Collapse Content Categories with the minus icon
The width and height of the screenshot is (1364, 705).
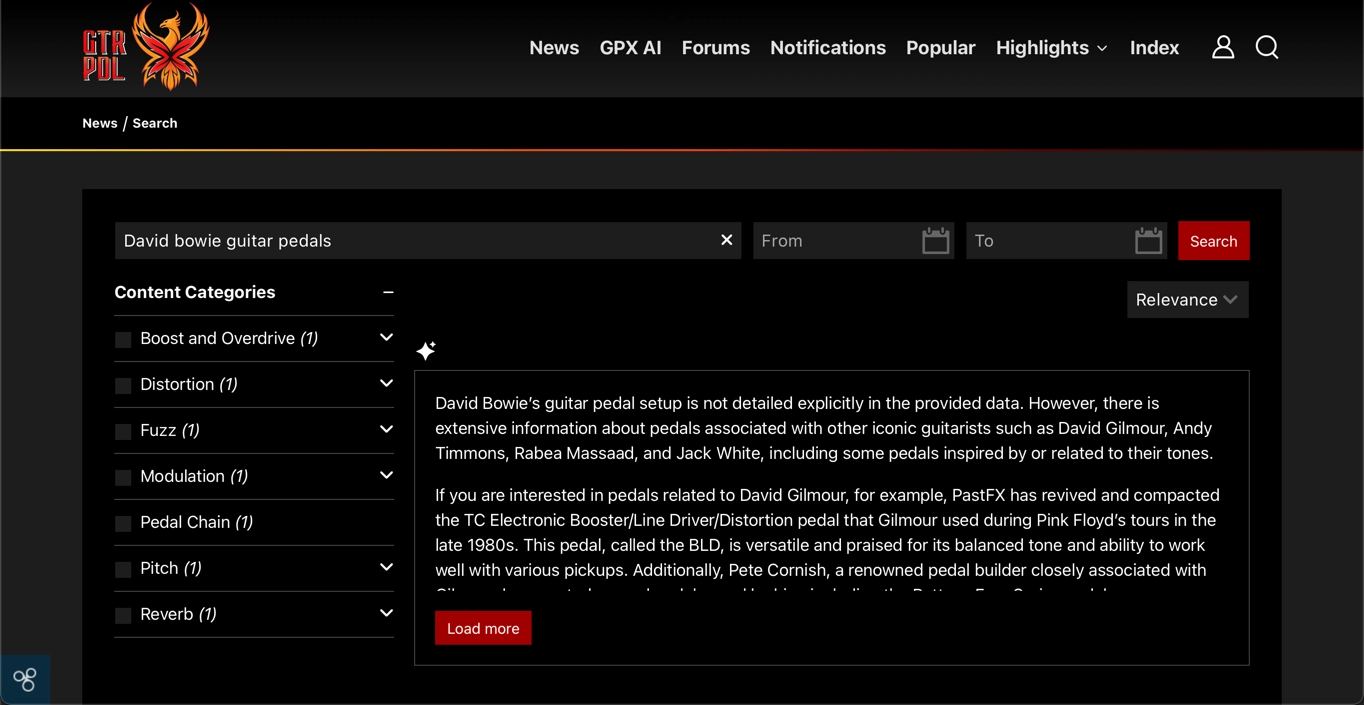pyautogui.click(x=388, y=292)
